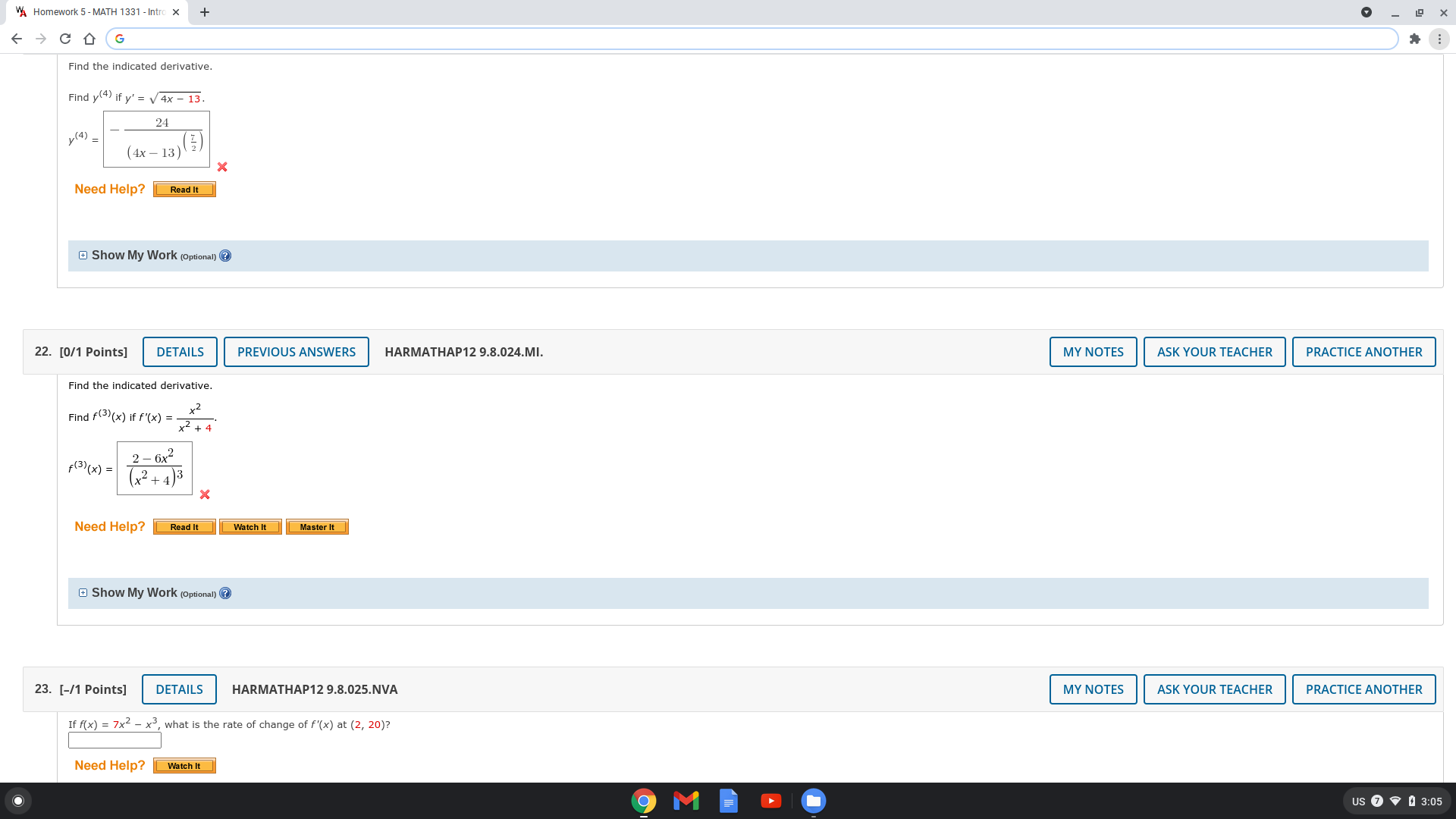Image resolution: width=1456 pixels, height=819 pixels.
Task: Open the Master It tutorial for question 22
Action: pos(317,526)
